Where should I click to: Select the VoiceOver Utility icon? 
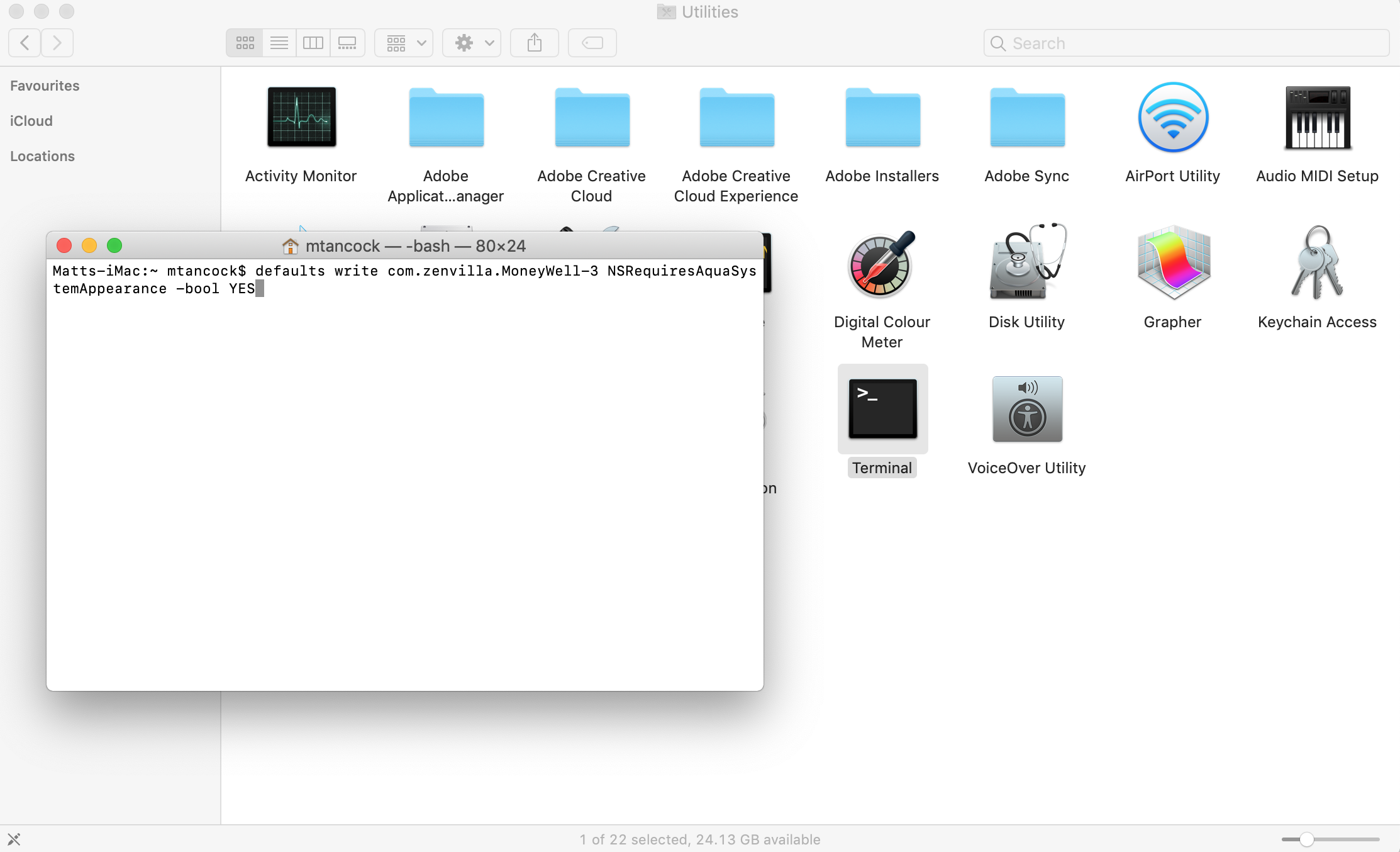pos(1027,410)
